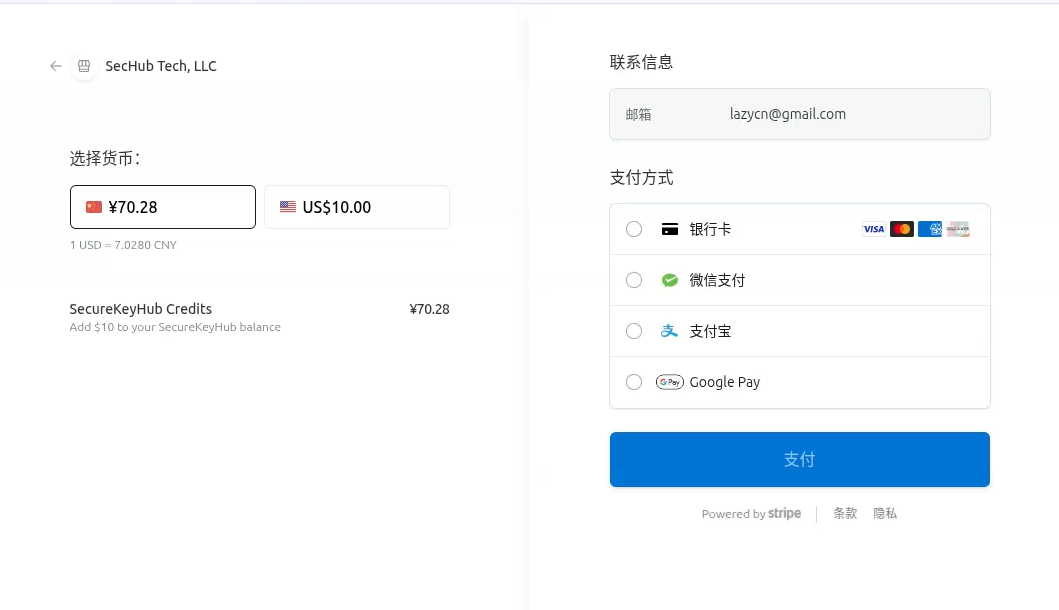Click the 邮箱 field label
Image resolution: width=1059 pixels, height=610 pixels.
pyautogui.click(x=638, y=115)
